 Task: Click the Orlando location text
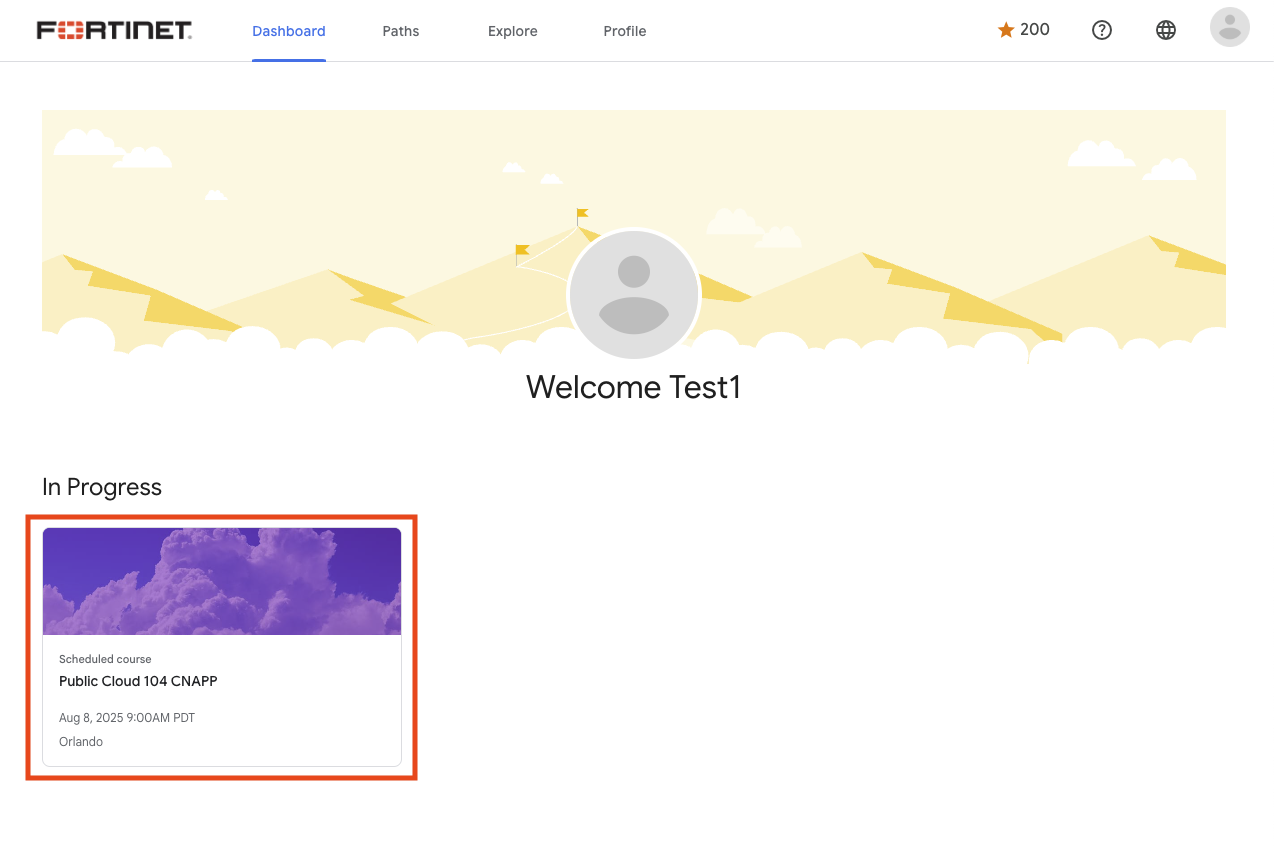pos(81,742)
